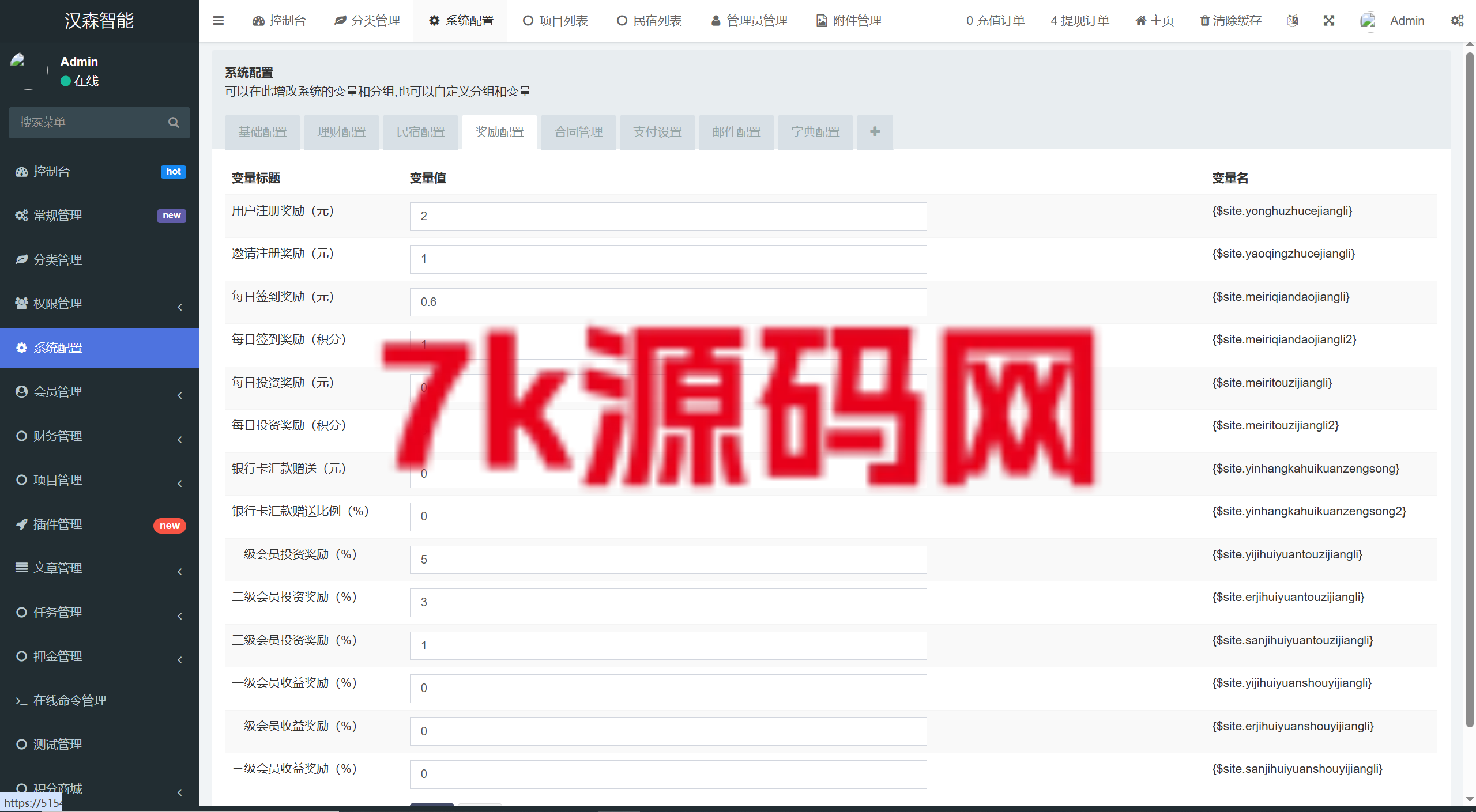Open the 支付设置 config tab
The image size is (1476, 812).
(657, 132)
